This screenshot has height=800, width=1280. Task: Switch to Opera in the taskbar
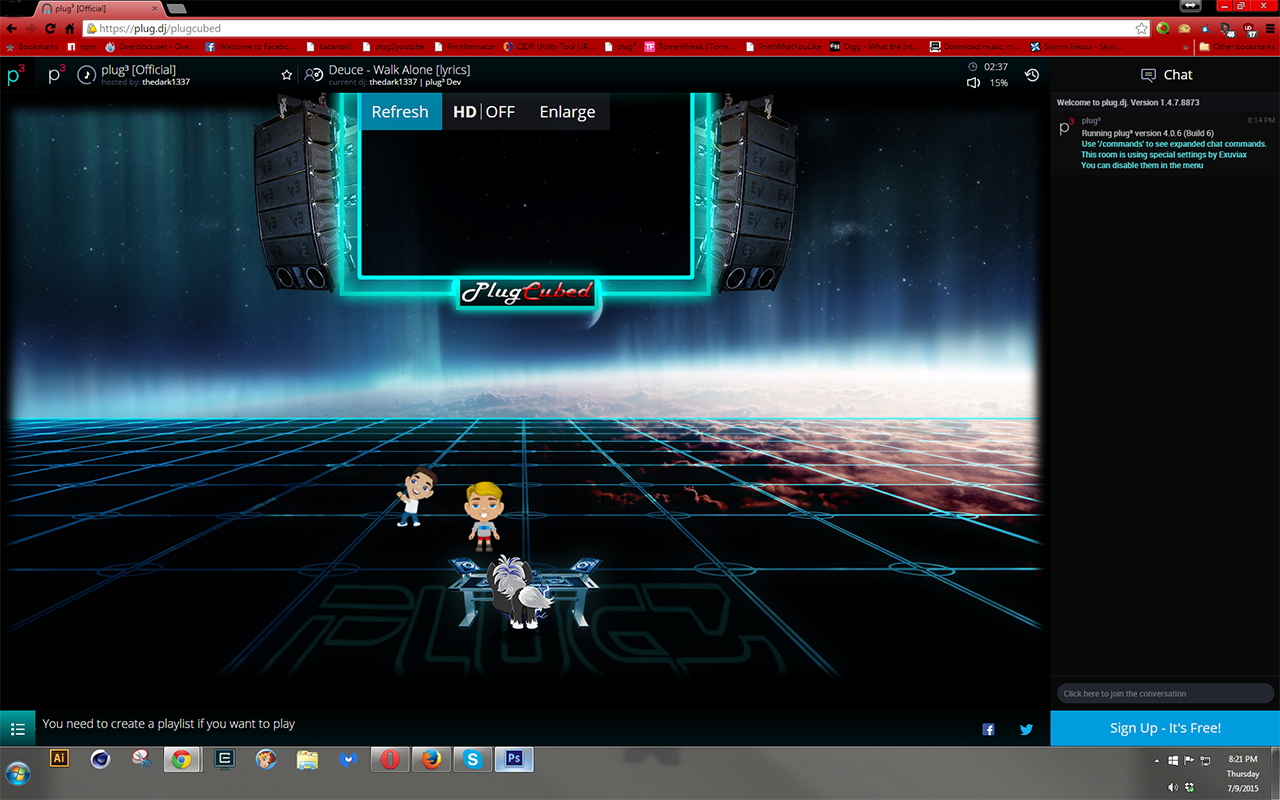(390, 759)
